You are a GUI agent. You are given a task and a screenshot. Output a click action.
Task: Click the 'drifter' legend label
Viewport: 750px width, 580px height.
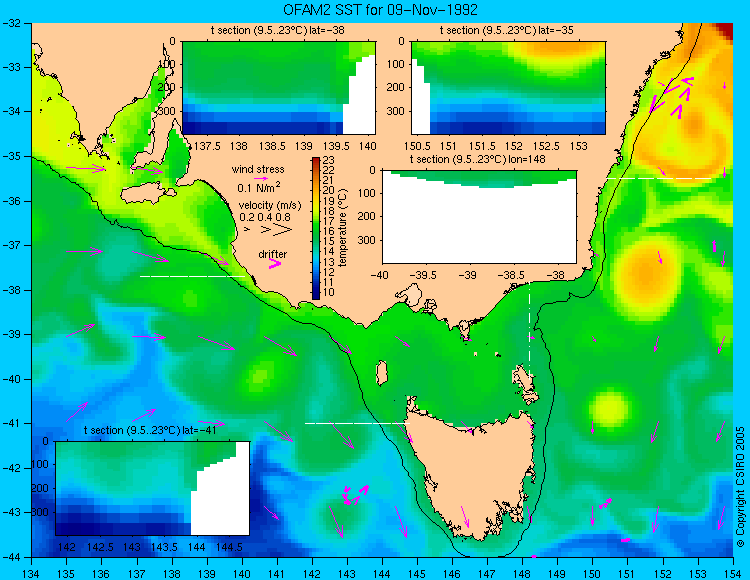tap(273, 254)
